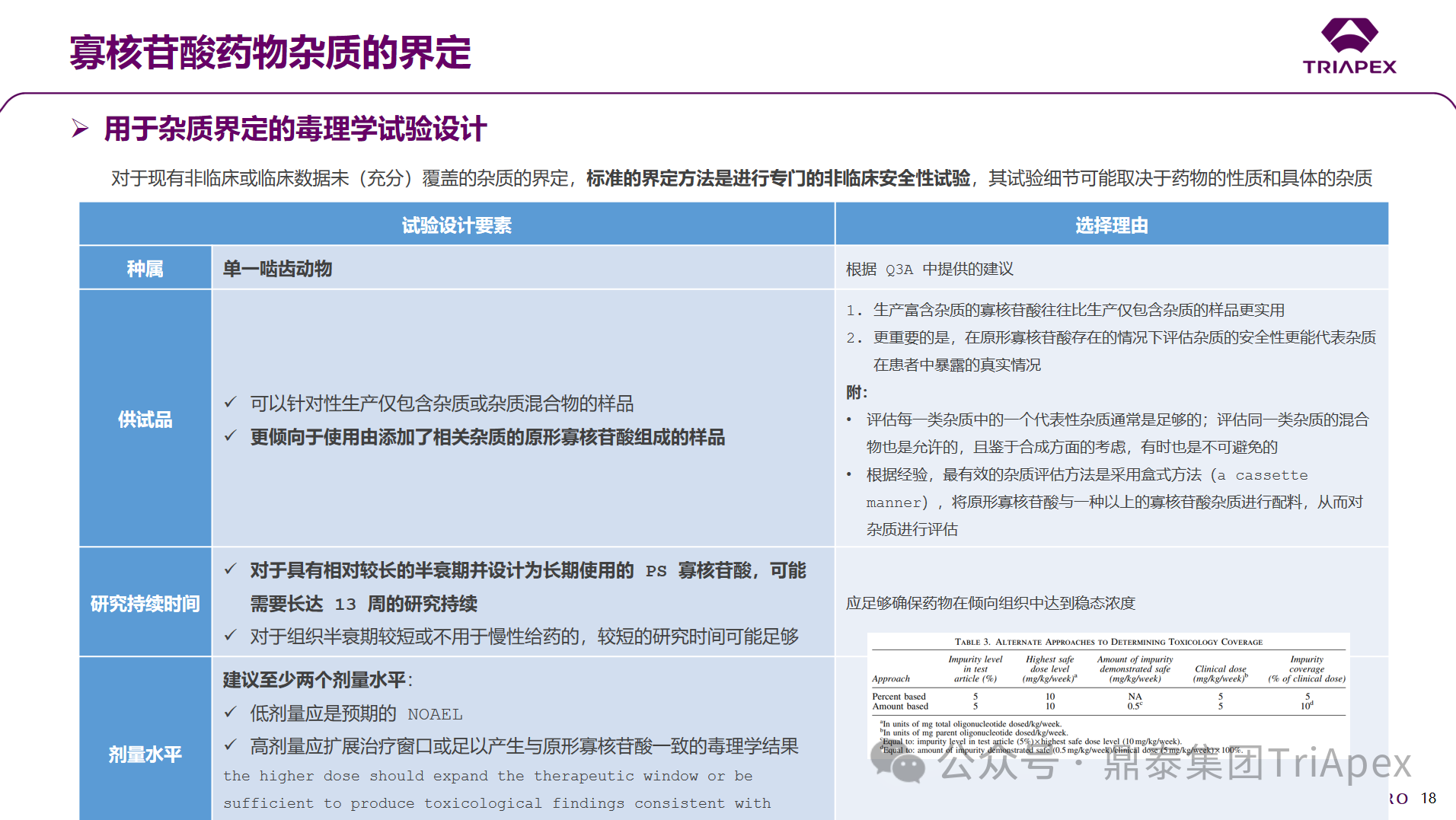This screenshot has height=820, width=1456.
Task: Click the WeChat icon in the watermark
Action: click(x=897, y=763)
